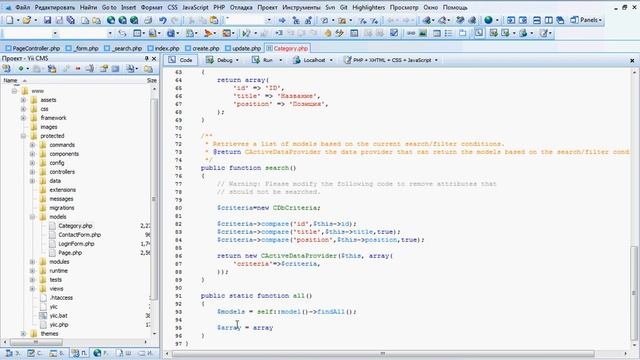Collapse the models folder node
The image size is (640, 360).
click(x=32, y=217)
